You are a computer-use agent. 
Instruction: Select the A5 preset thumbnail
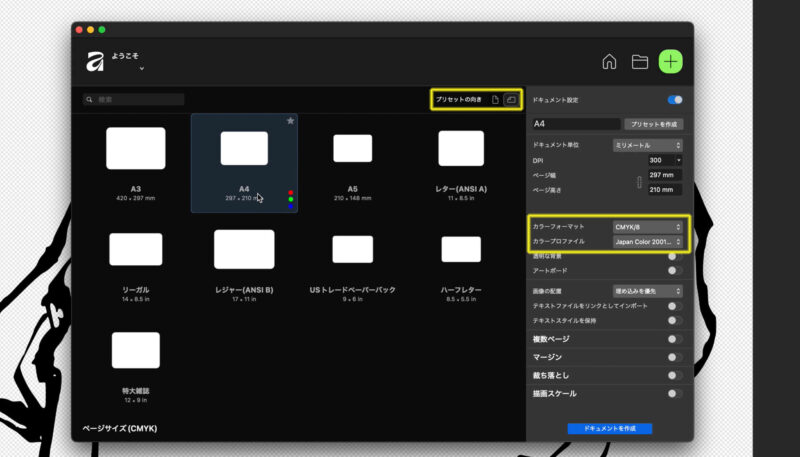pos(353,148)
